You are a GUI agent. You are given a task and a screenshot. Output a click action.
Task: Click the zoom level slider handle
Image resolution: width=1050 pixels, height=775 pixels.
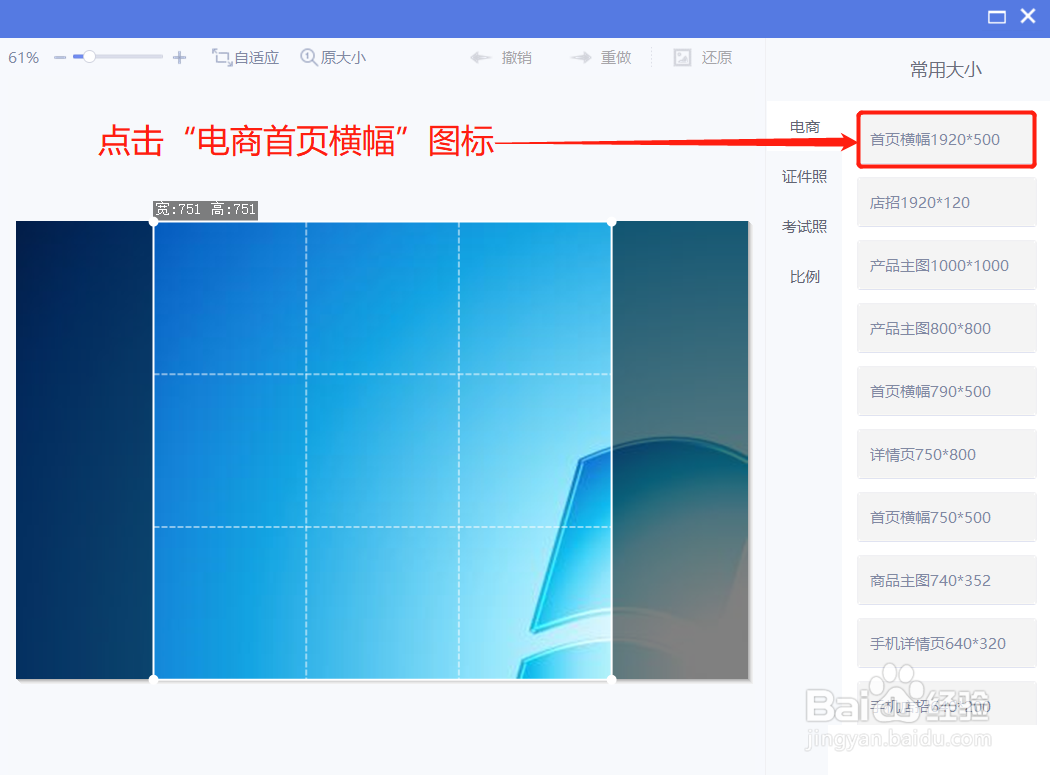coord(88,57)
